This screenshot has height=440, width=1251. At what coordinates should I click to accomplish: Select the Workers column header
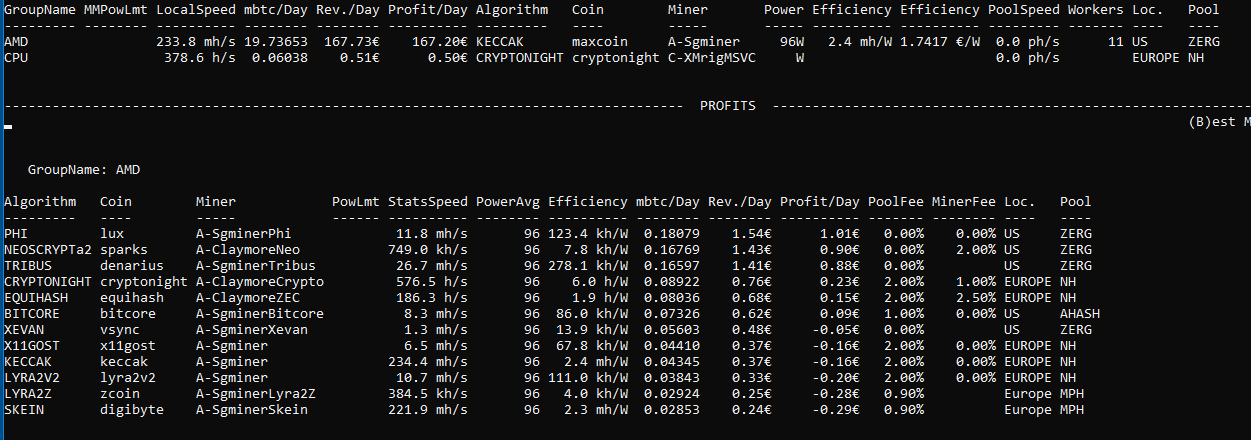[1096, 10]
